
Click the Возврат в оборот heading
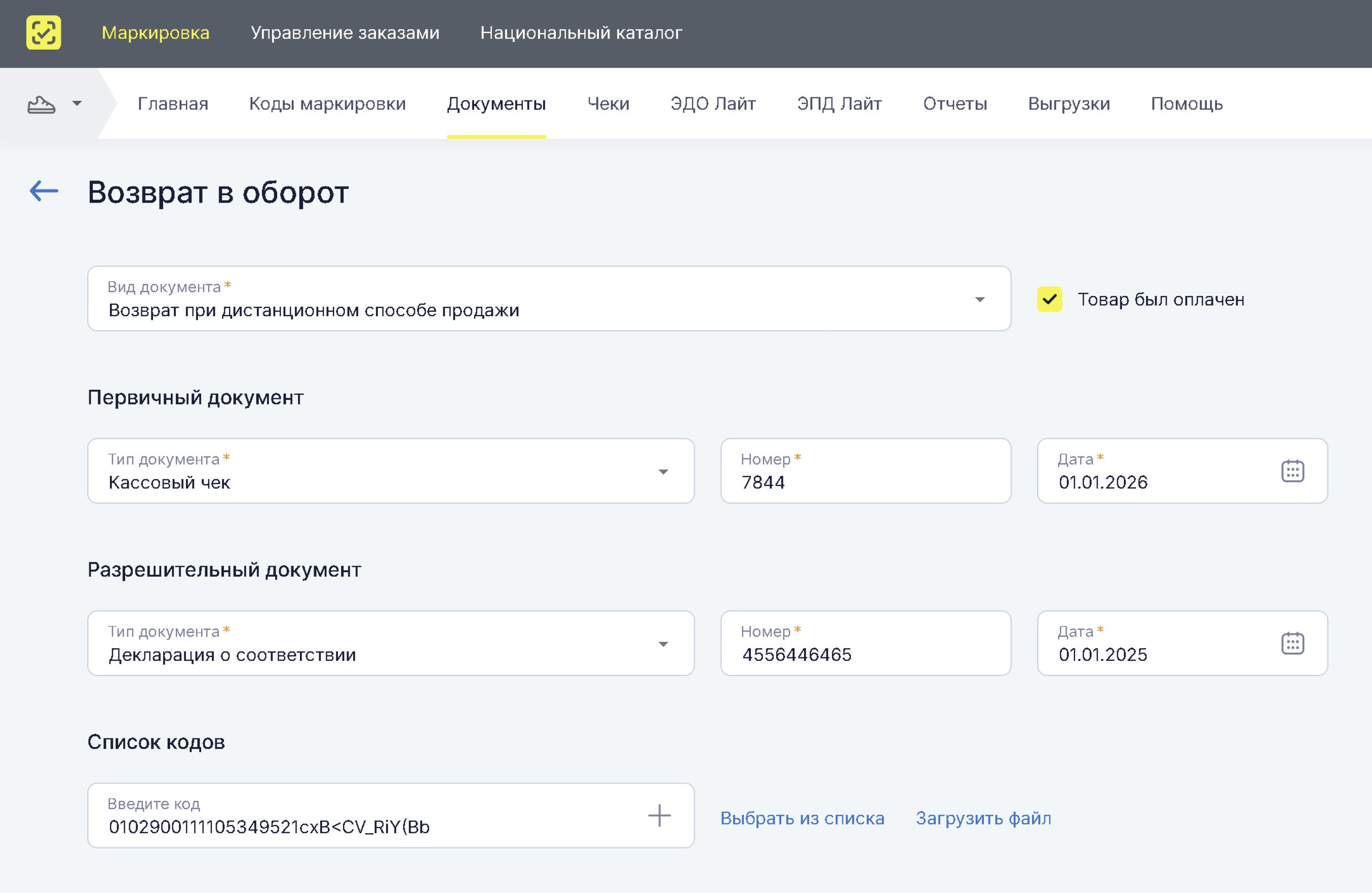tap(218, 192)
